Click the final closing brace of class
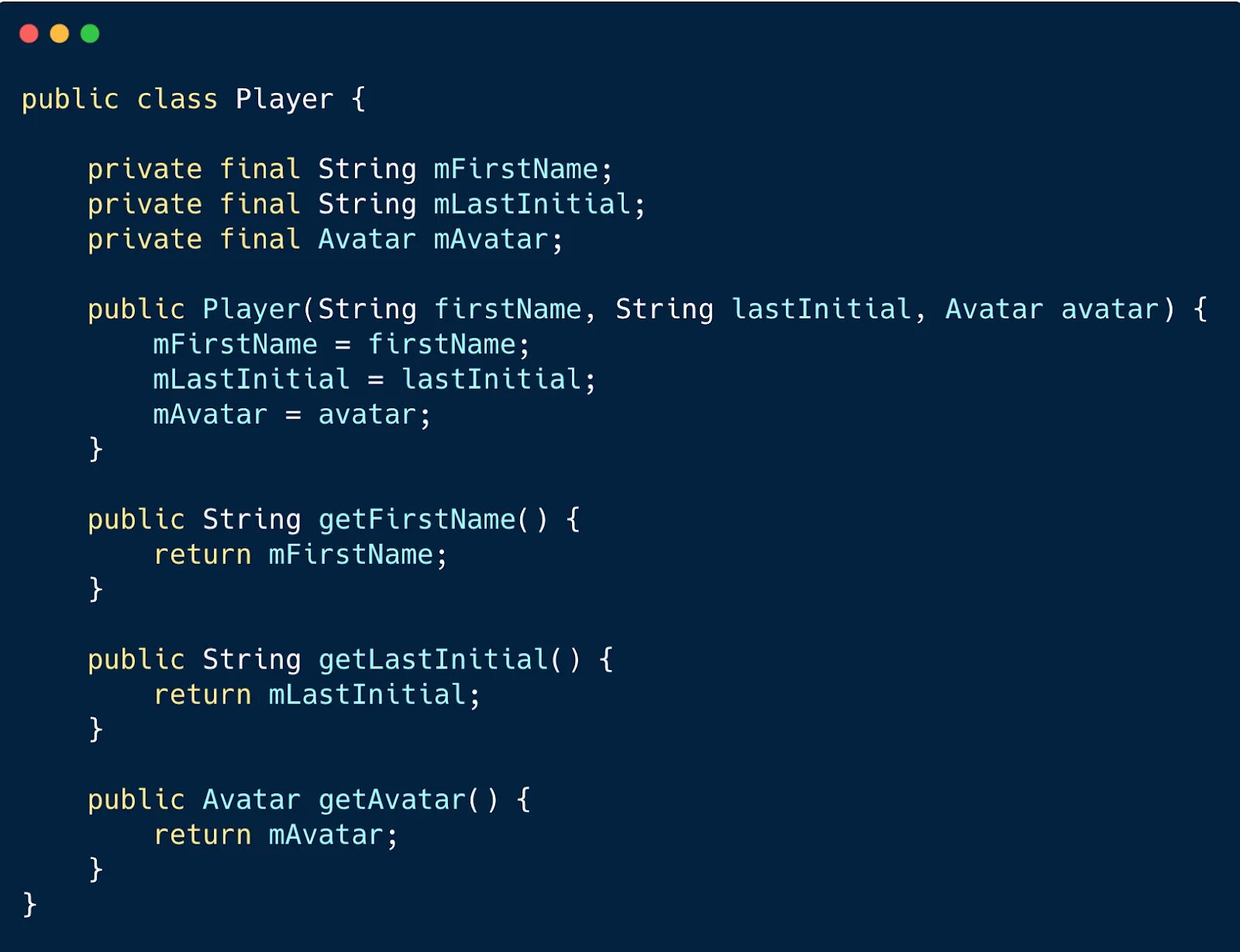The image size is (1240, 952). (29, 904)
